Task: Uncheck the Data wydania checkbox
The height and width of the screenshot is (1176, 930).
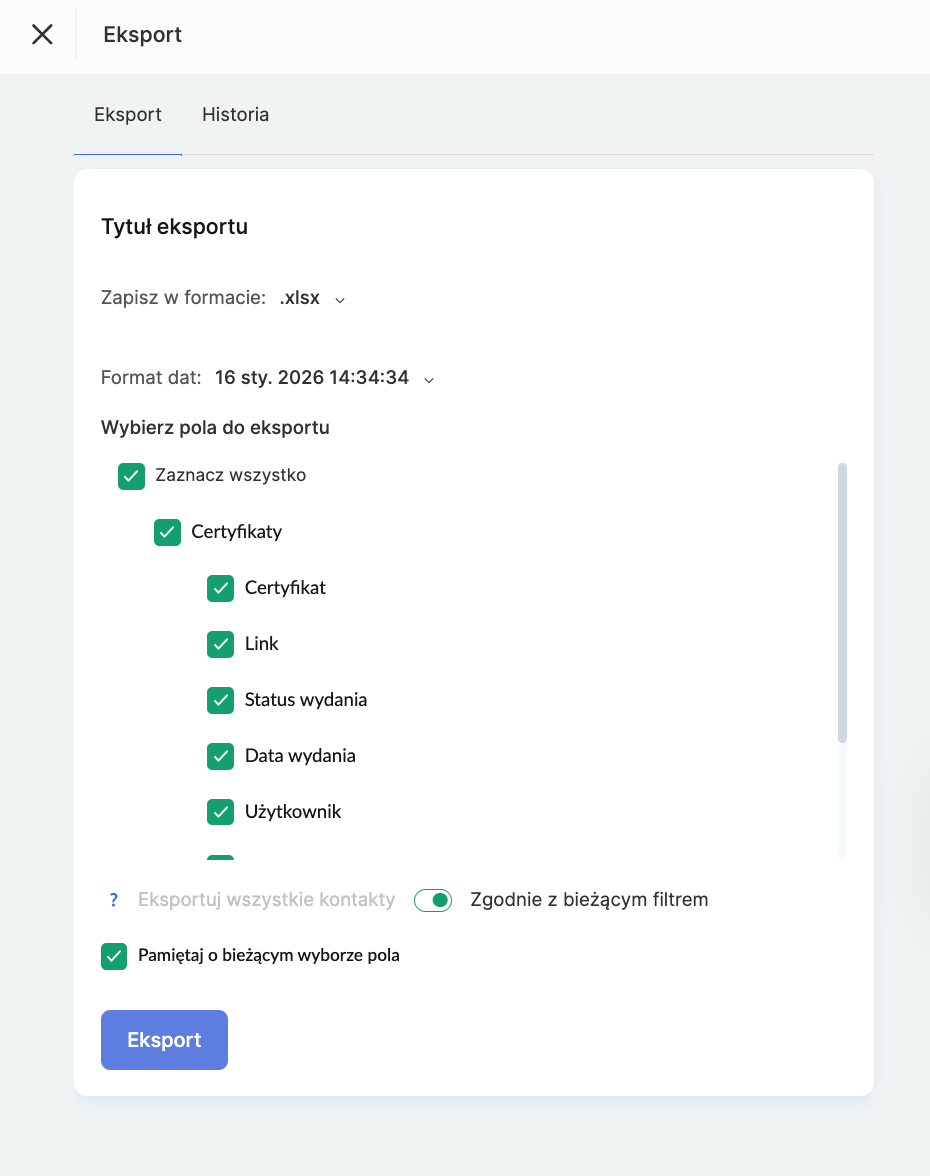Action: (x=220, y=756)
